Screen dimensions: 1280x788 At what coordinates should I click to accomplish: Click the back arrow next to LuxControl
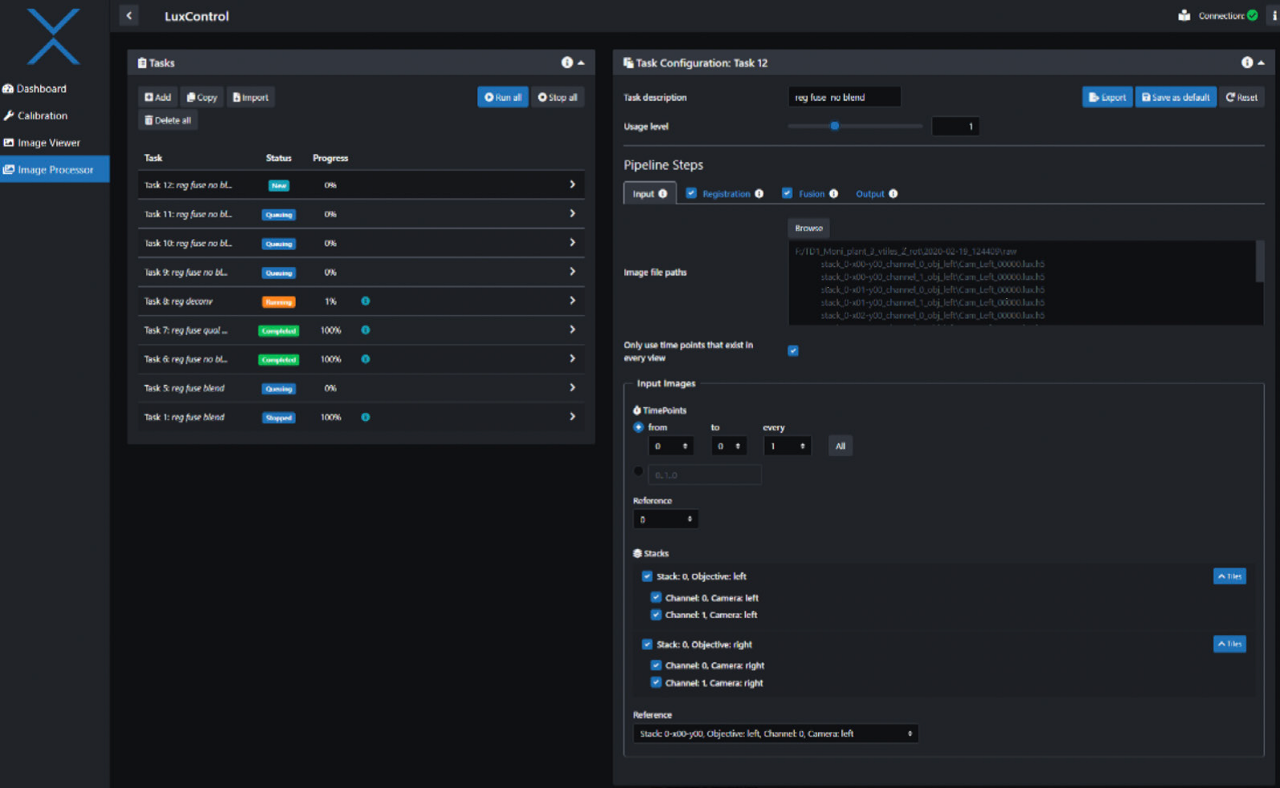128,15
